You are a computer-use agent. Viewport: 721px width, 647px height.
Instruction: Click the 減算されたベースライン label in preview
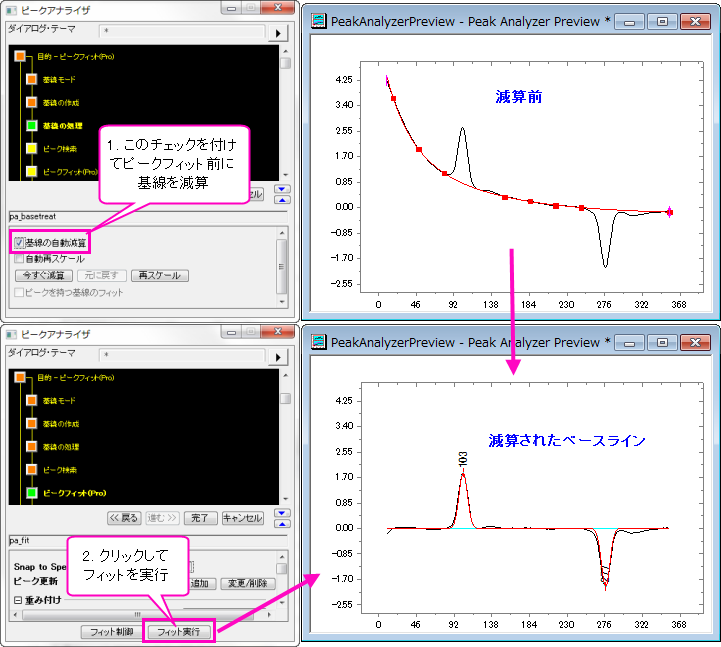566,440
